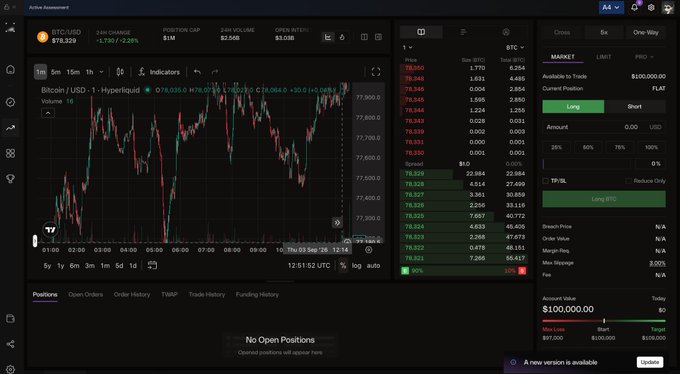This screenshot has width=680, height=374.
Task: Select the line chart view icon
Action: click(328, 37)
